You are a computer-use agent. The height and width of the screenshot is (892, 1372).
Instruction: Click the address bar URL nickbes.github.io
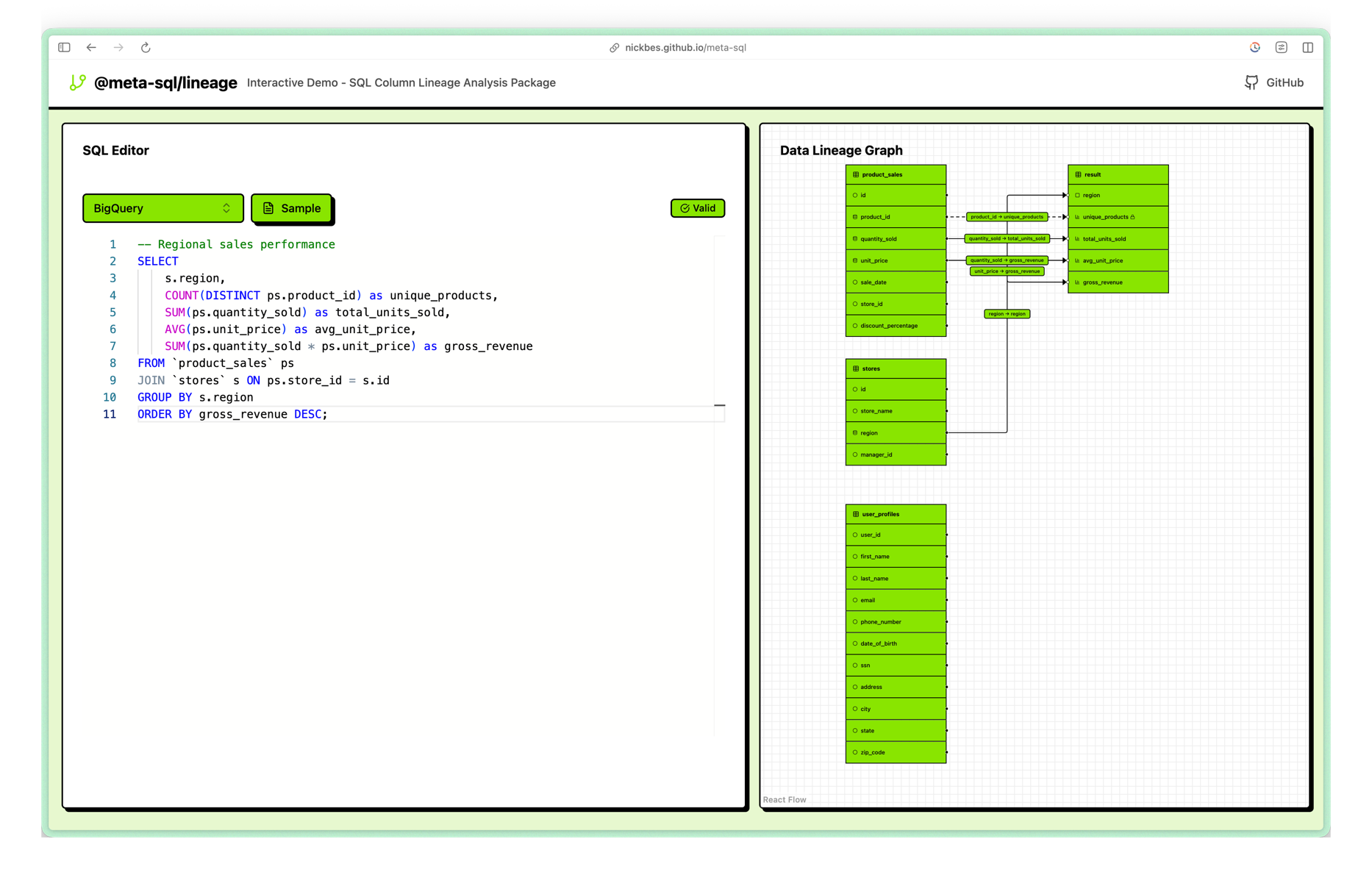[x=685, y=48]
